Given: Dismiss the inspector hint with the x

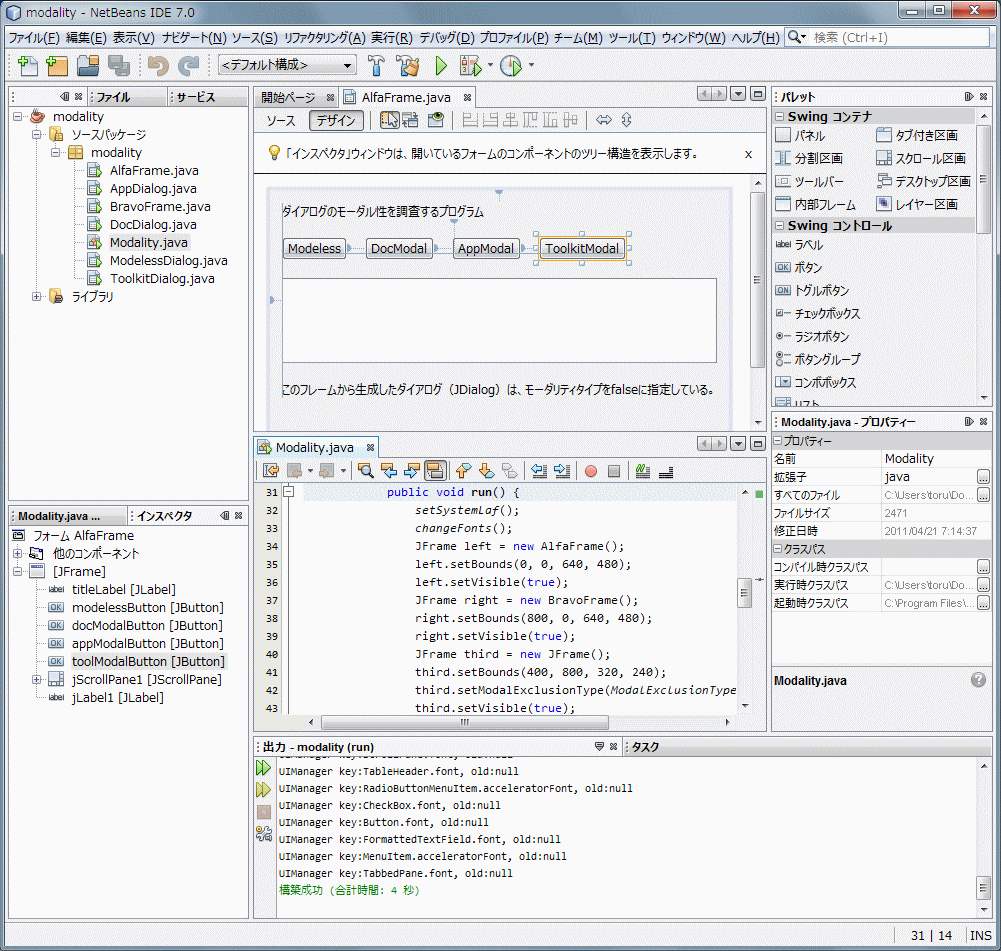Looking at the screenshot, I should [748, 154].
